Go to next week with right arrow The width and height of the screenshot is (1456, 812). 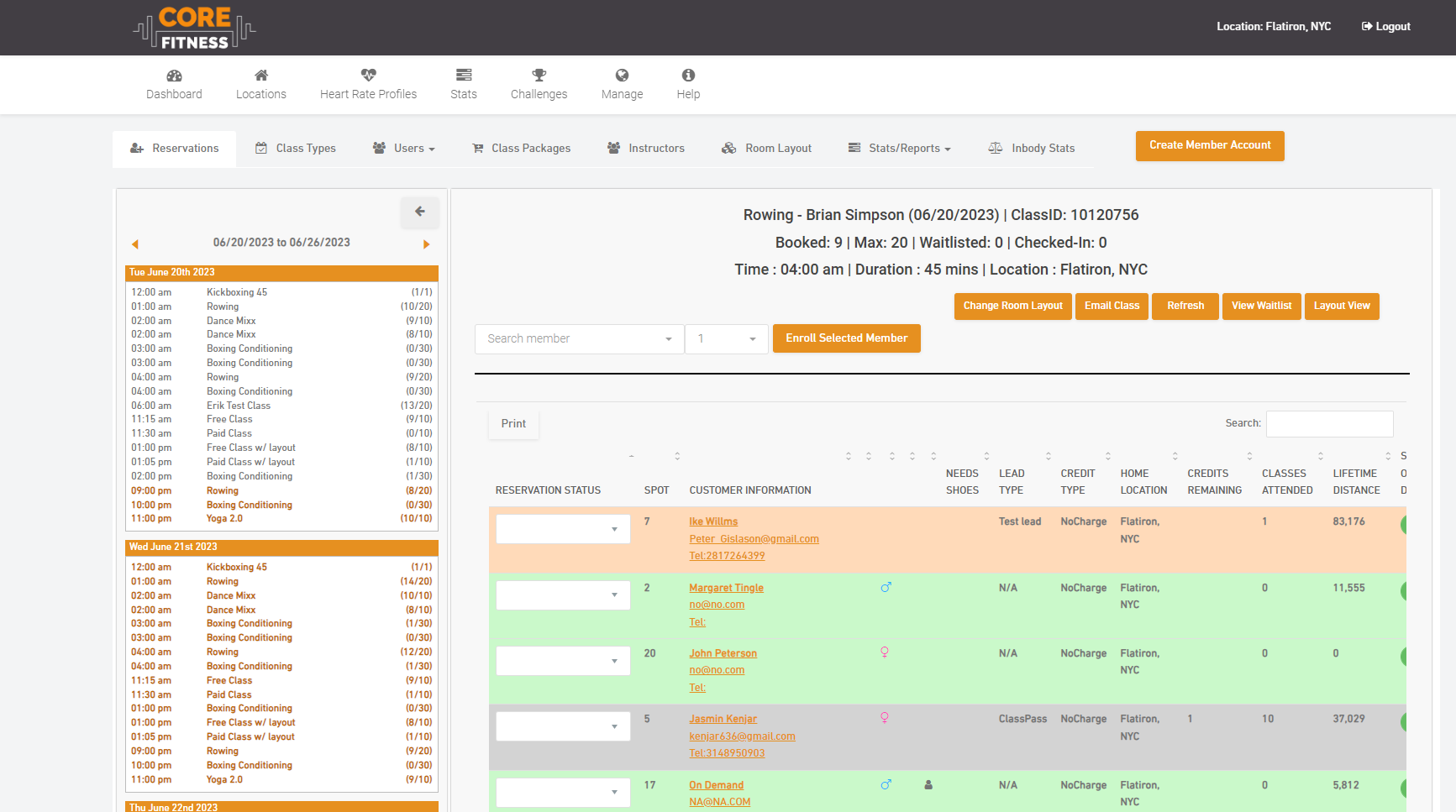point(426,244)
